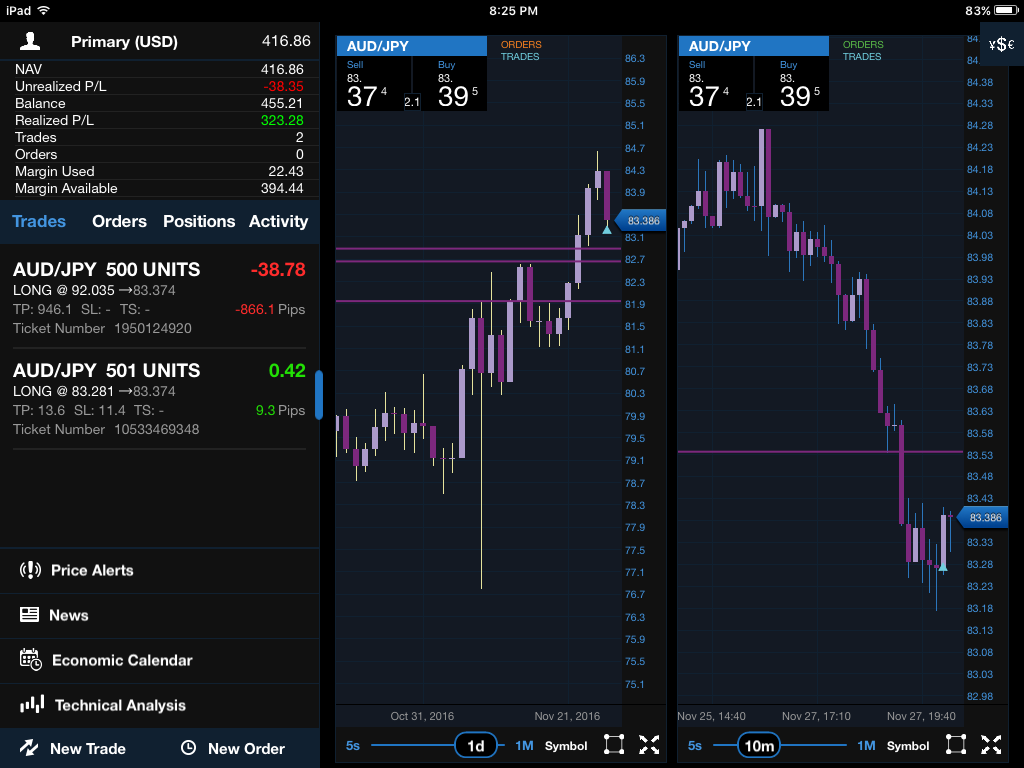Select the AUD/JPY 500 units trade
Image resolution: width=1024 pixels, height=768 pixels.
(x=159, y=297)
